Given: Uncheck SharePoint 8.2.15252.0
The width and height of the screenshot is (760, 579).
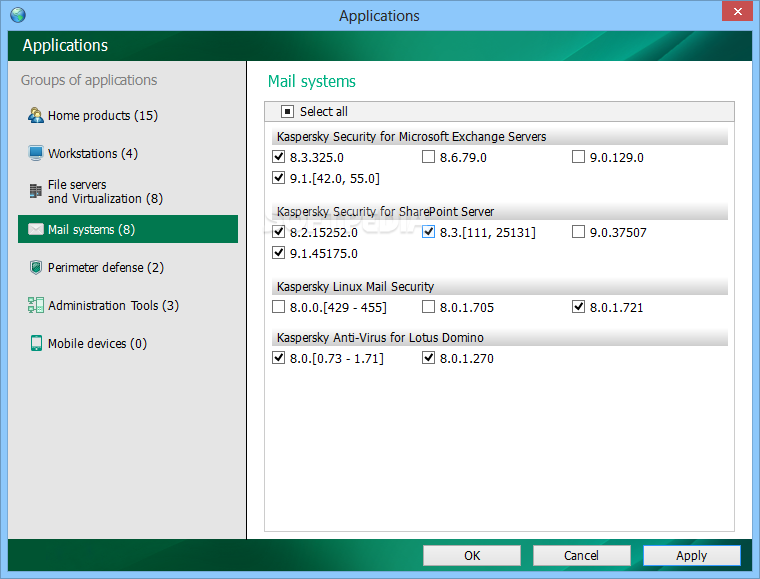Looking at the screenshot, I should pos(278,232).
